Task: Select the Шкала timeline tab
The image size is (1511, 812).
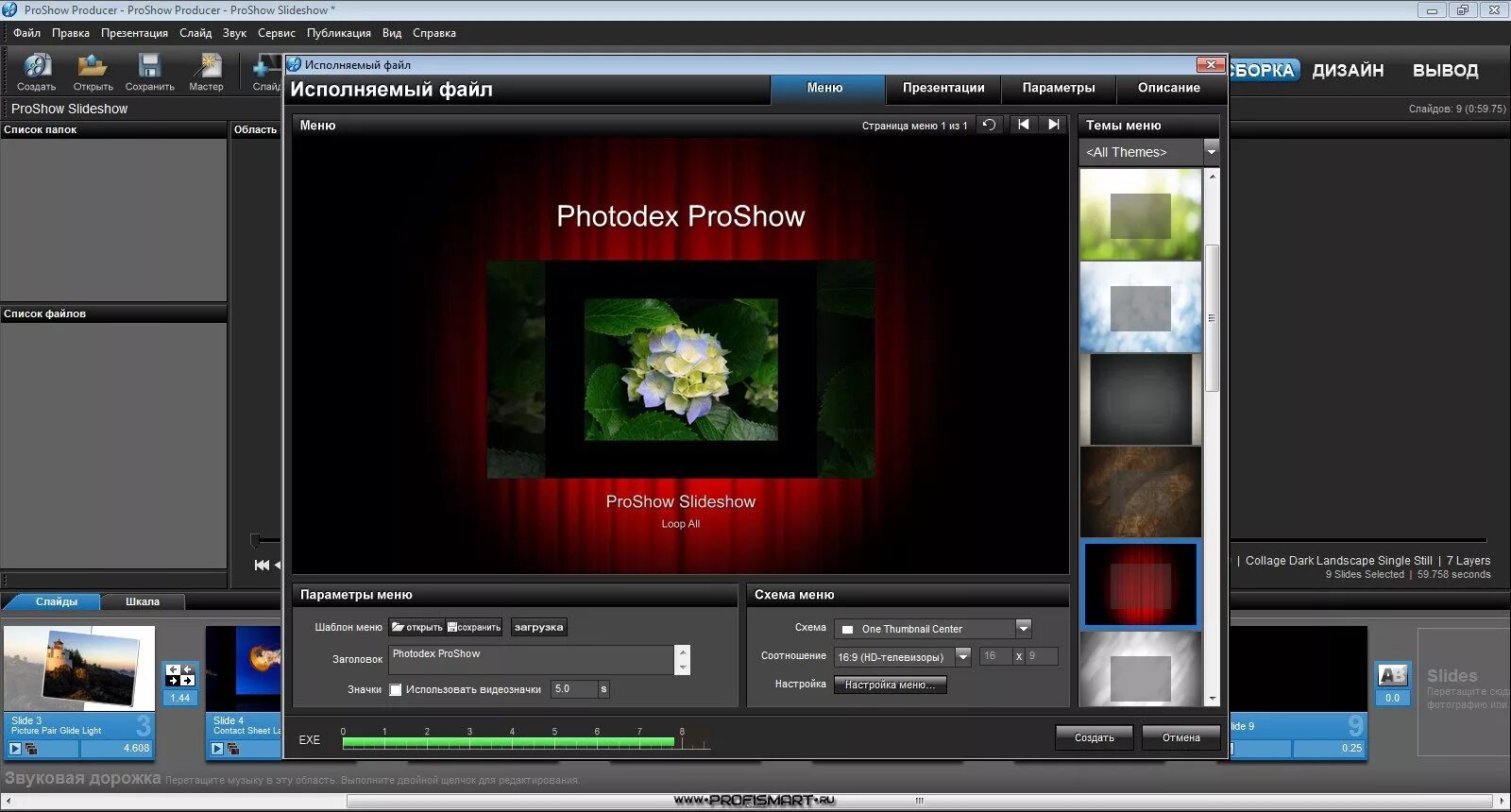Action: coord(143,601)
